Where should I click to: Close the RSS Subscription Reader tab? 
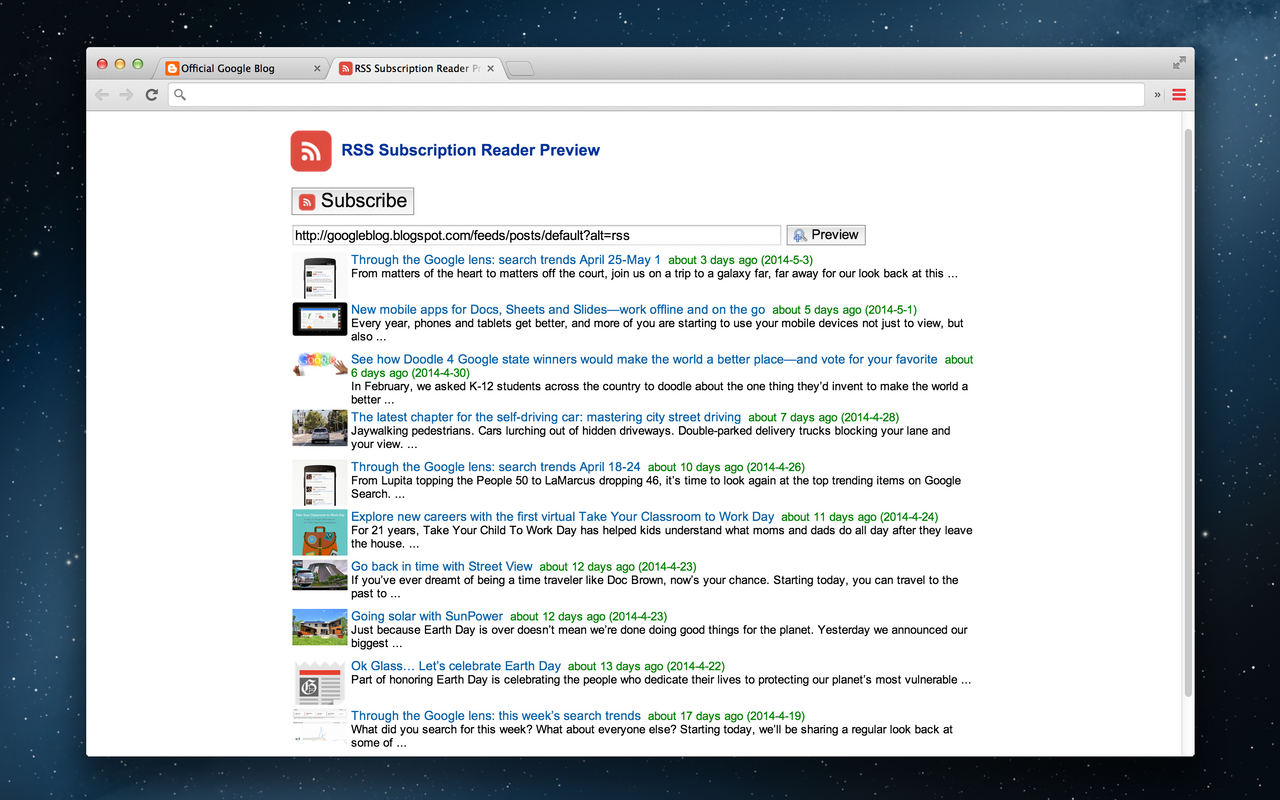point(490,69)
